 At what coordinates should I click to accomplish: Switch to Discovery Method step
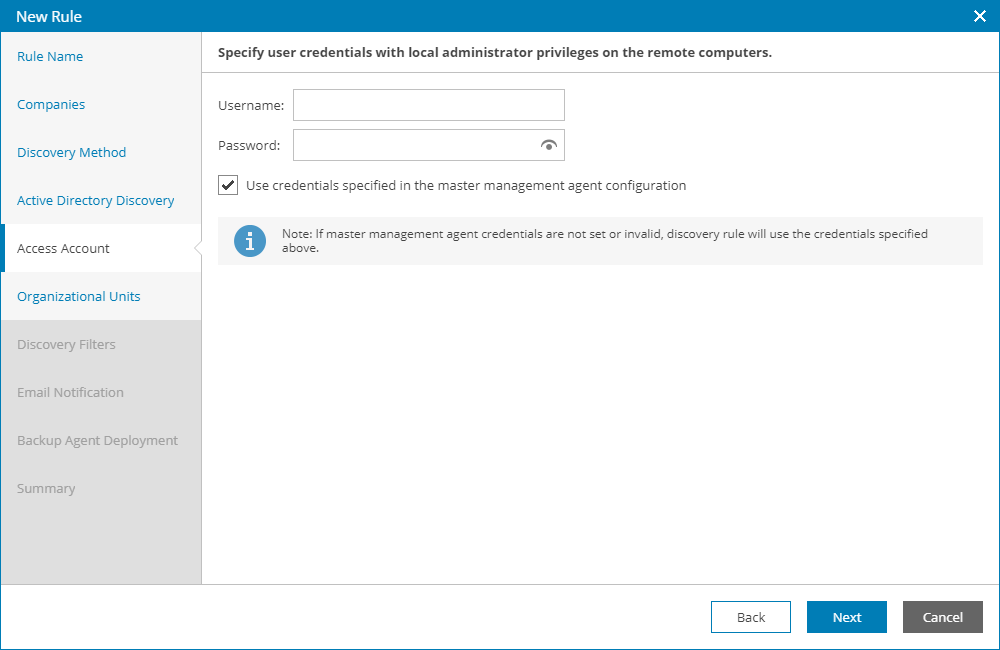click(x=72, y=153)
